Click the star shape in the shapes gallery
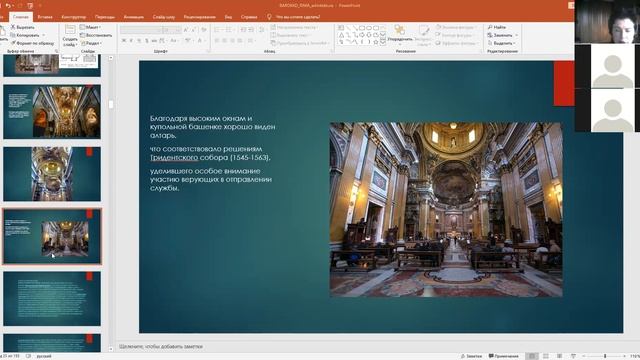The image size is (640, 360). [x=376, y=42]
